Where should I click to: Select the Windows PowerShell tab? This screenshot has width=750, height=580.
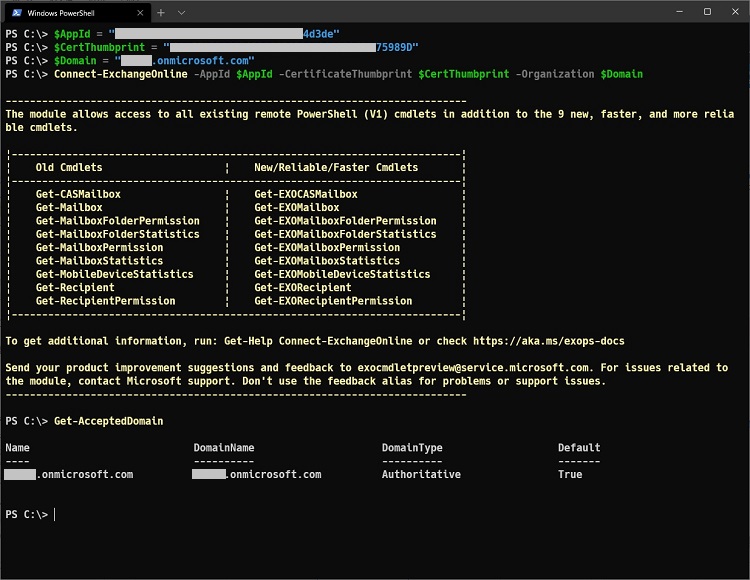[x=78, y=13]
